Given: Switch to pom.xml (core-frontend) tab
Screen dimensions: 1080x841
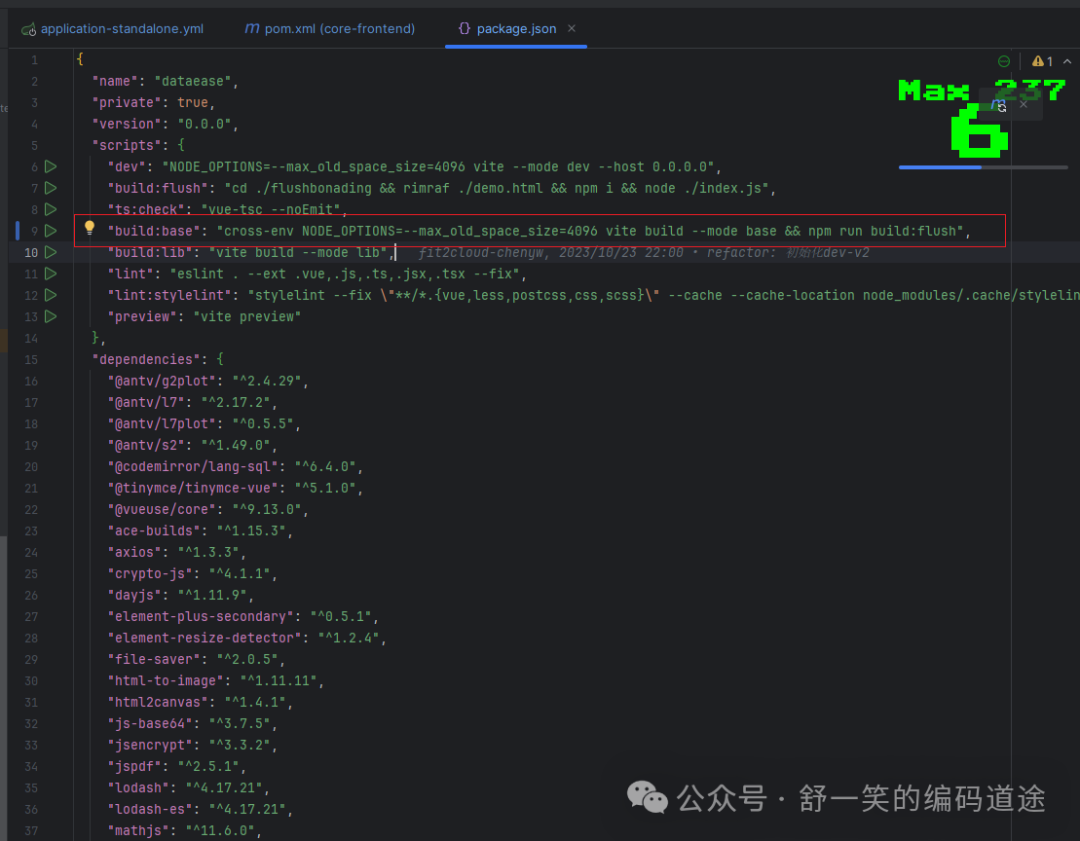Looking at the screenshot, I should tap(330, 29).
